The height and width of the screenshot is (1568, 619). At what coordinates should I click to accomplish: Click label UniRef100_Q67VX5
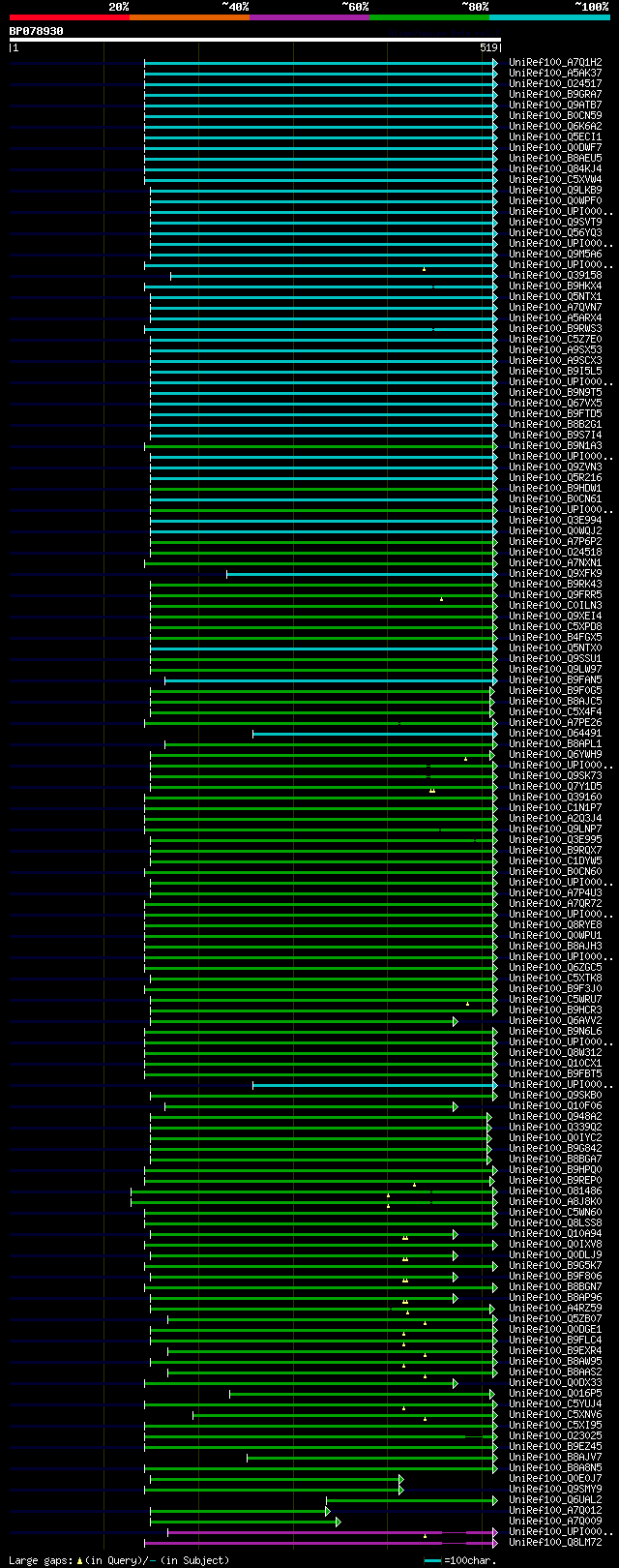[x=556, y=404]
